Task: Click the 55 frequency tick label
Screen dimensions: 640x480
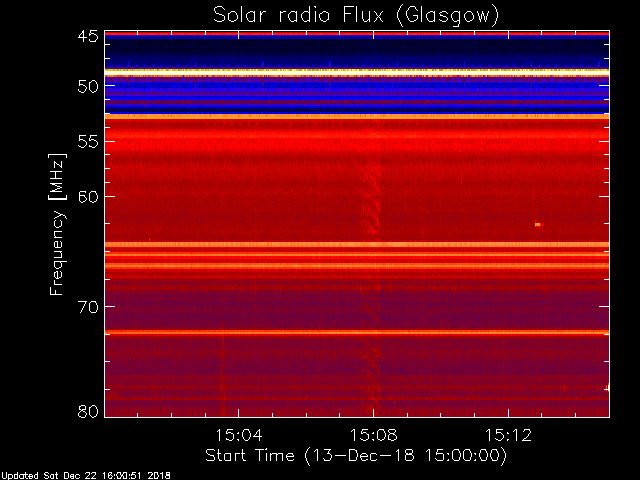Action: pyautogui.click(x=88, y=142)
